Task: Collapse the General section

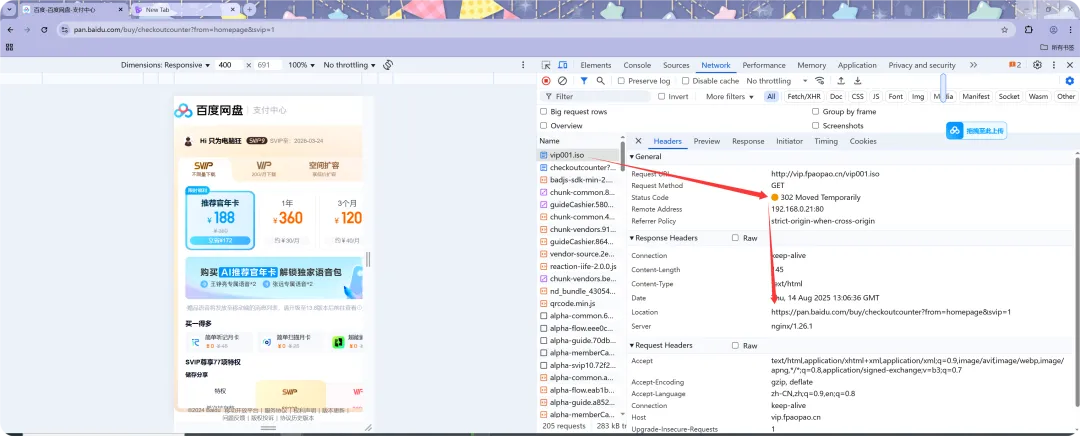Action: click(x=632, y=156)
